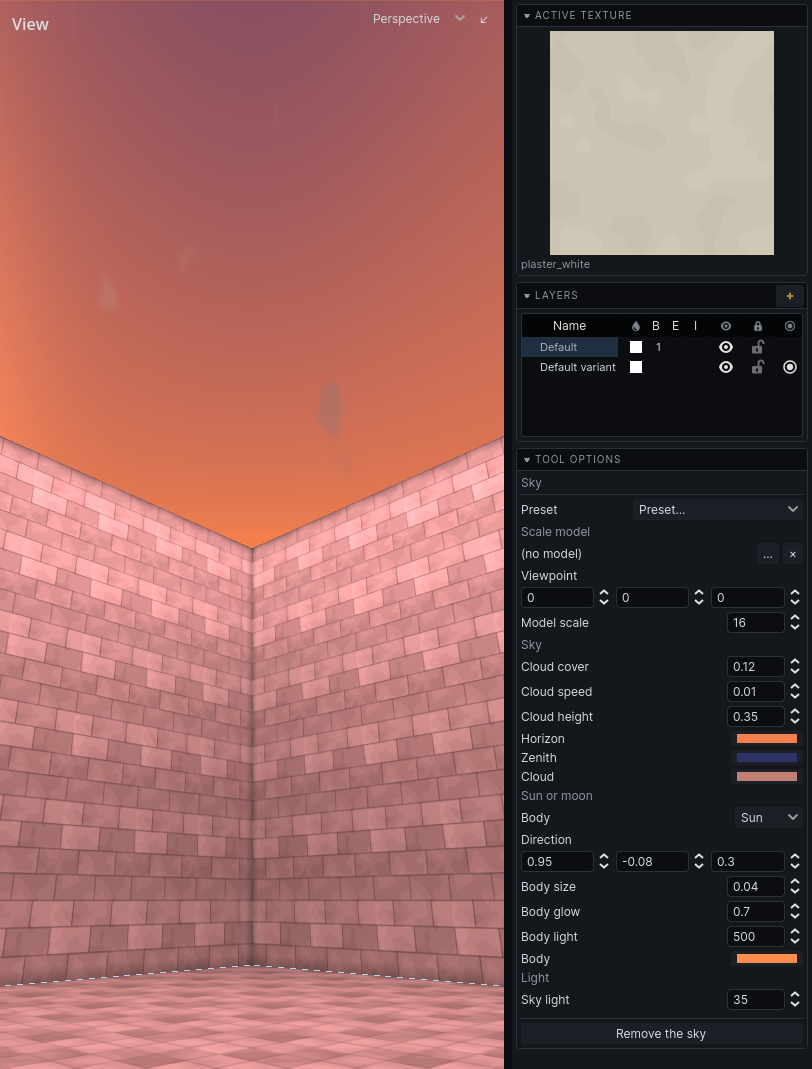This screenshot has height=1069, width=812.
Task: Adjust first Viewpoint value using stepper arrows
Action: 603,597
